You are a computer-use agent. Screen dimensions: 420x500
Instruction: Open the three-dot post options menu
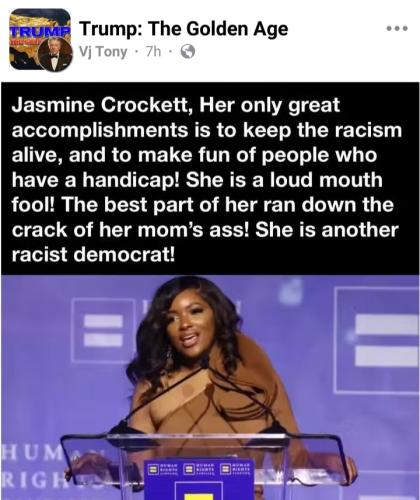(x=397, y=28)
